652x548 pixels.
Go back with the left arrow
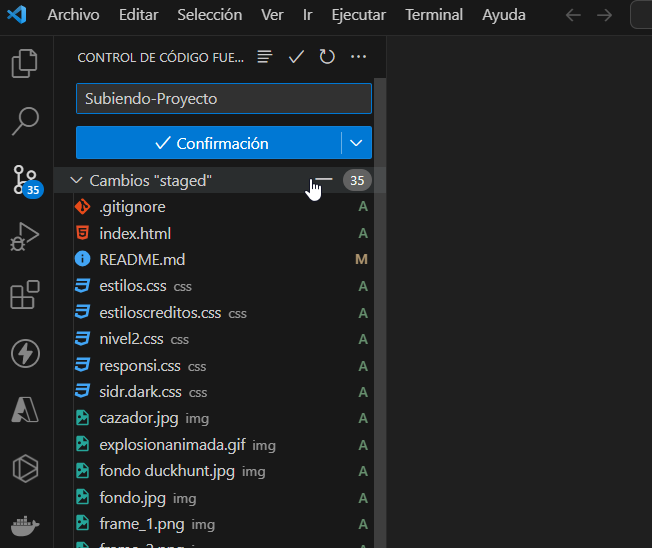coord(573,15)
